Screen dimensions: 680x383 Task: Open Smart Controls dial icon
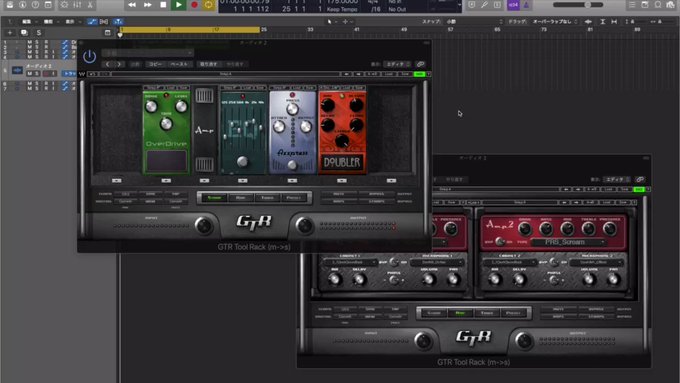click(64, 4)
